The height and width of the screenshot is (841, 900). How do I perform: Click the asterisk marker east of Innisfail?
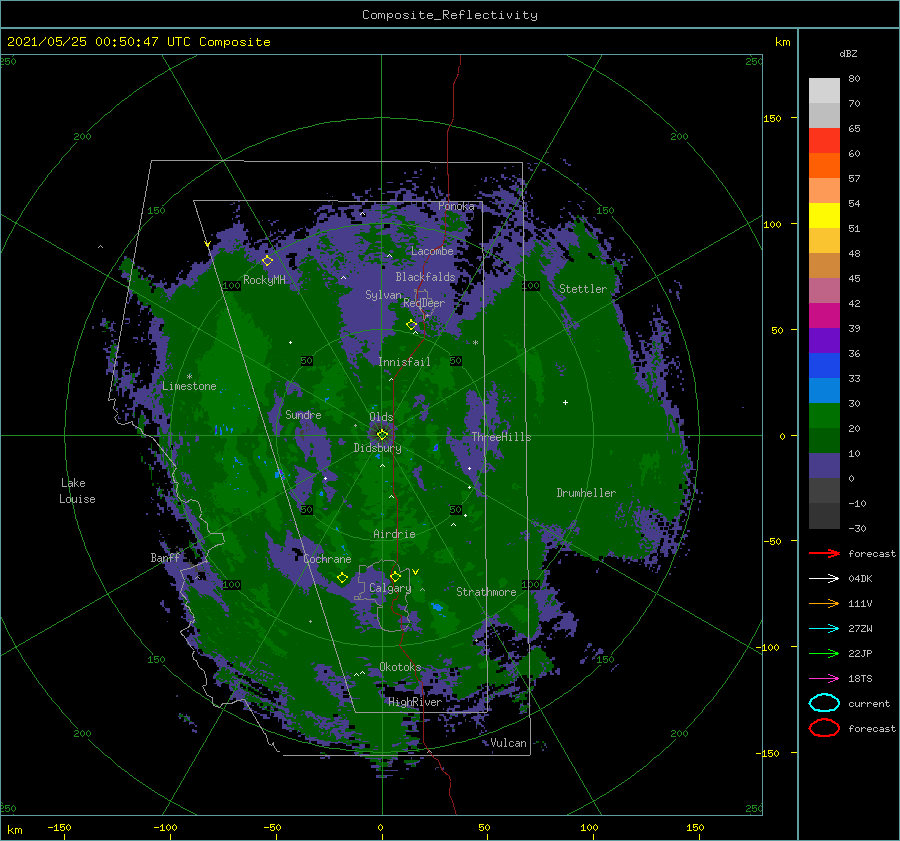click(x=475, y=343)
